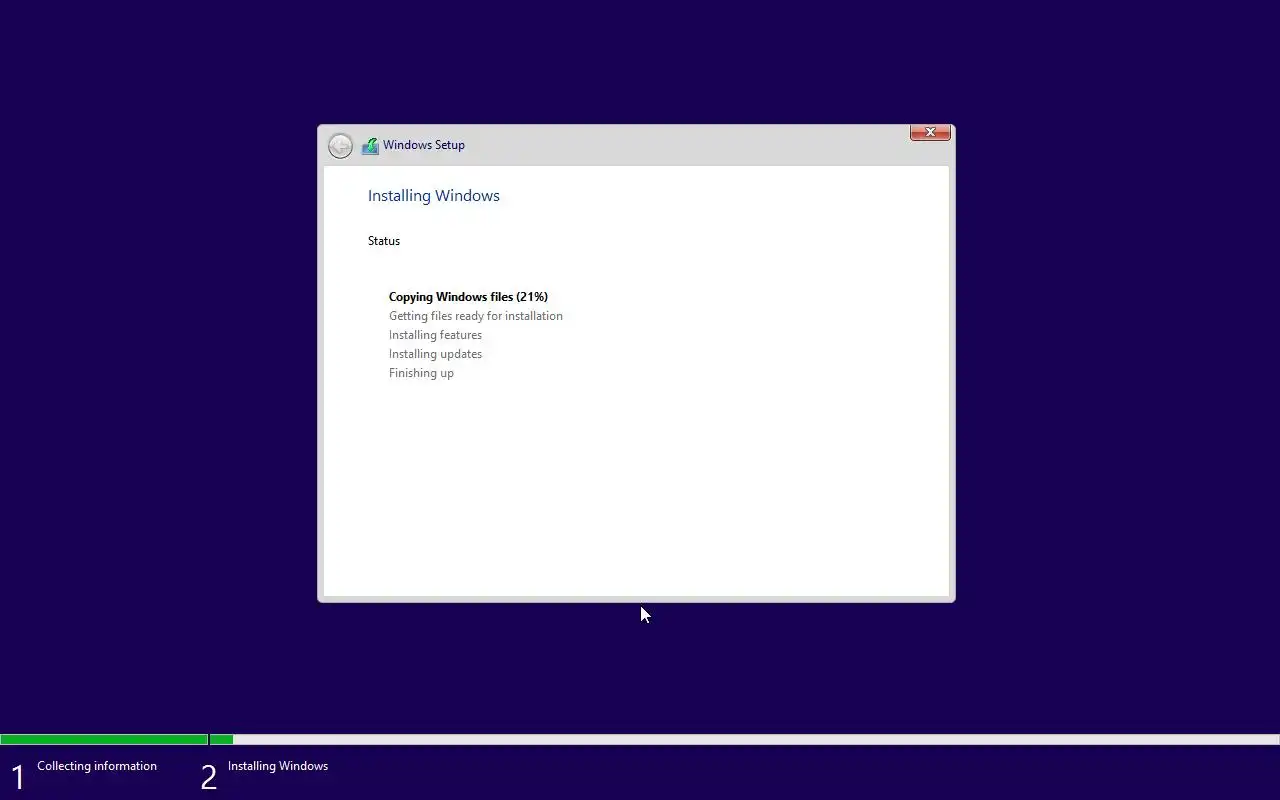Click the back arrow in Windows Setup
Image resolution: width=1280 pixels, height=800 pixels.
[340, 146]
